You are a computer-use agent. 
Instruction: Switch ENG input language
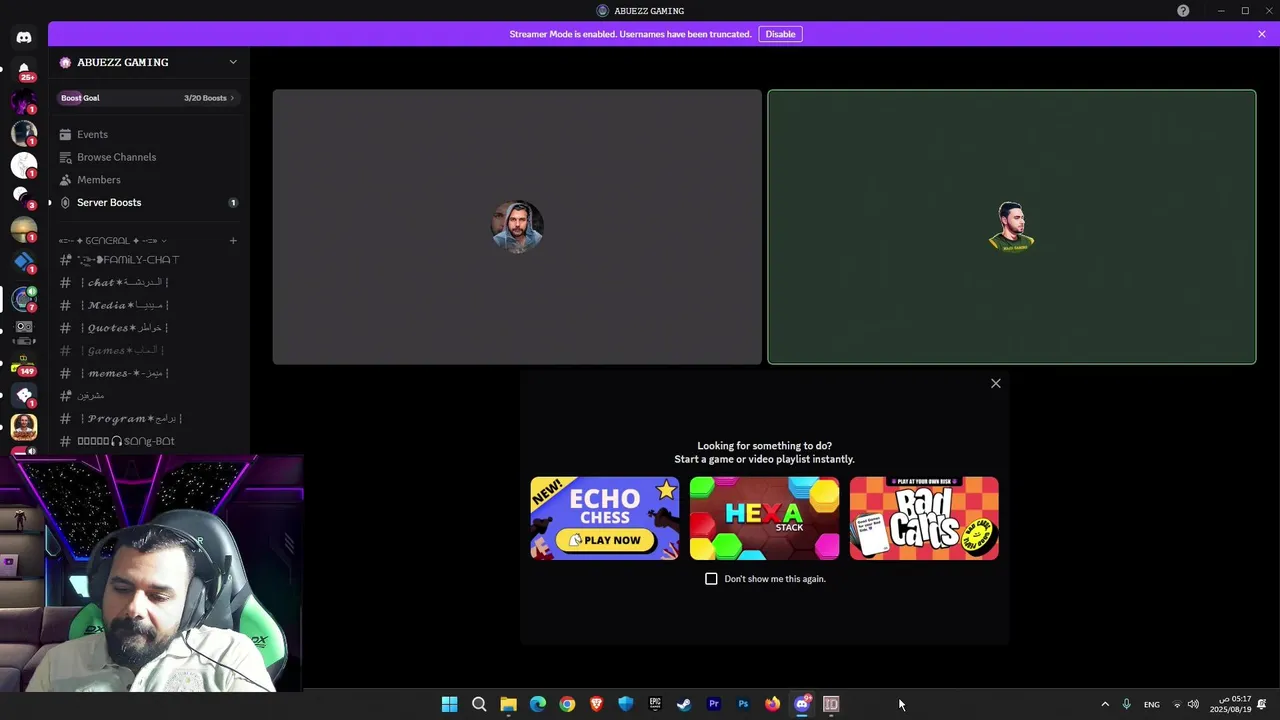click(1152, 704)
